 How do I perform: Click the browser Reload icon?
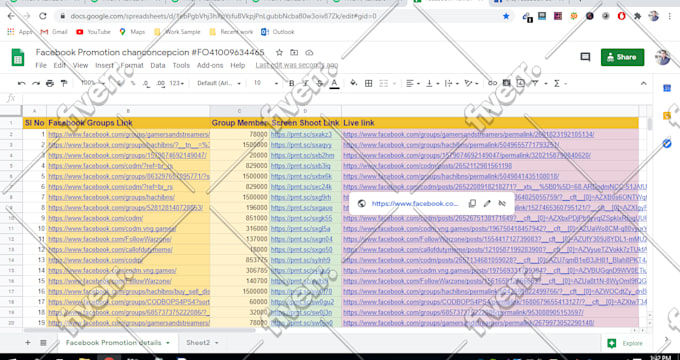pos(42,16)
